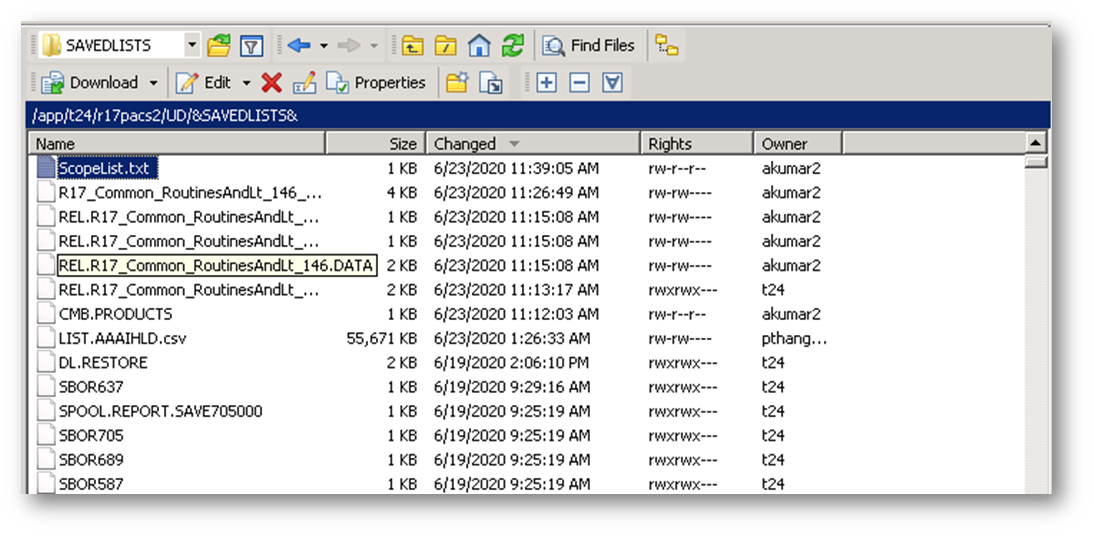Image resolution: width=1094 pixels, height=536 pixels.
Task: Click the unselect files minus icon
Action: pos(579,83)
